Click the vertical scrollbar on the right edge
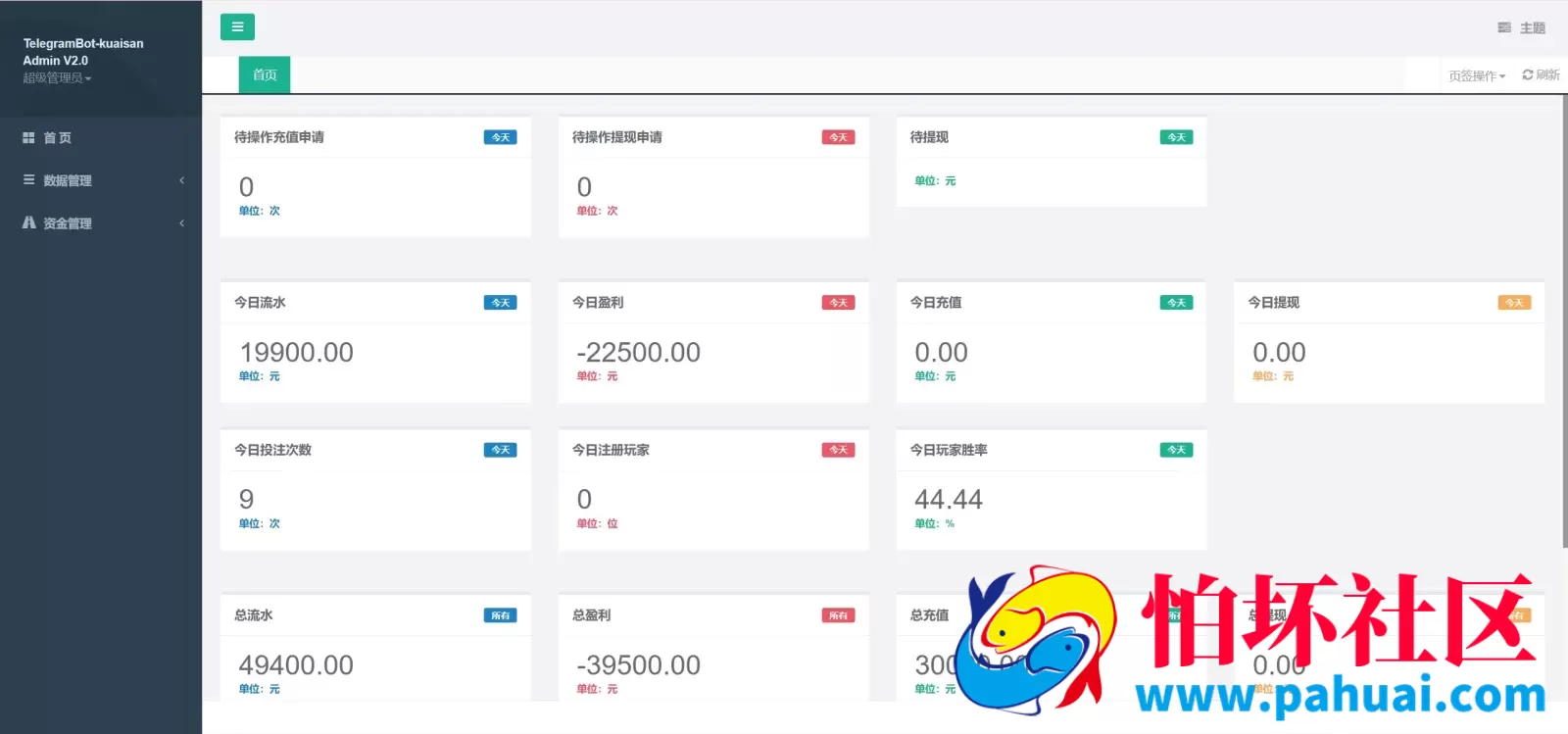The image size is (1568, 734). pyautogui.click(x=1564, y=321)
